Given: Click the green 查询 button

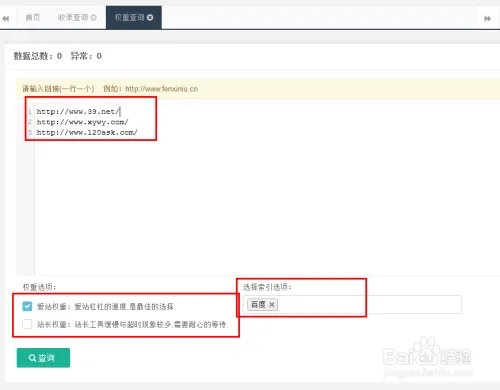Looking at the screenshot, I should click(43, 358).
